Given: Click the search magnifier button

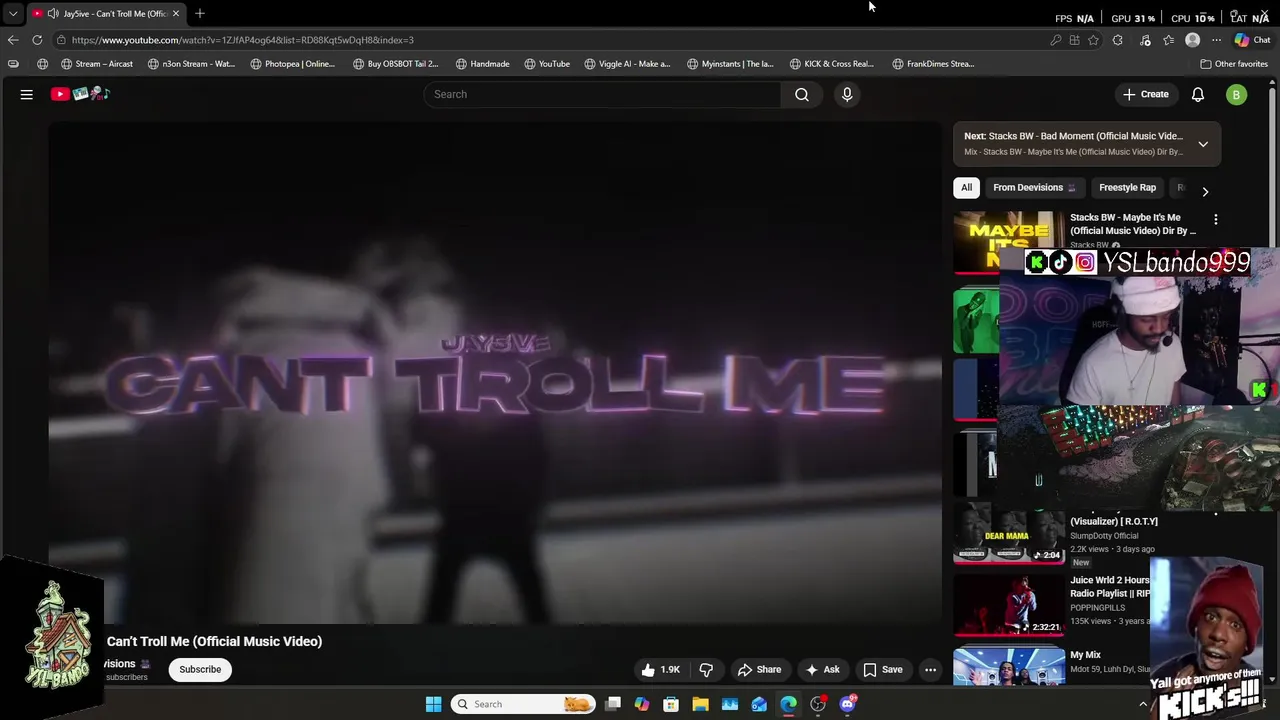Looking at the screenshot, I should click(x=802, y=94).
